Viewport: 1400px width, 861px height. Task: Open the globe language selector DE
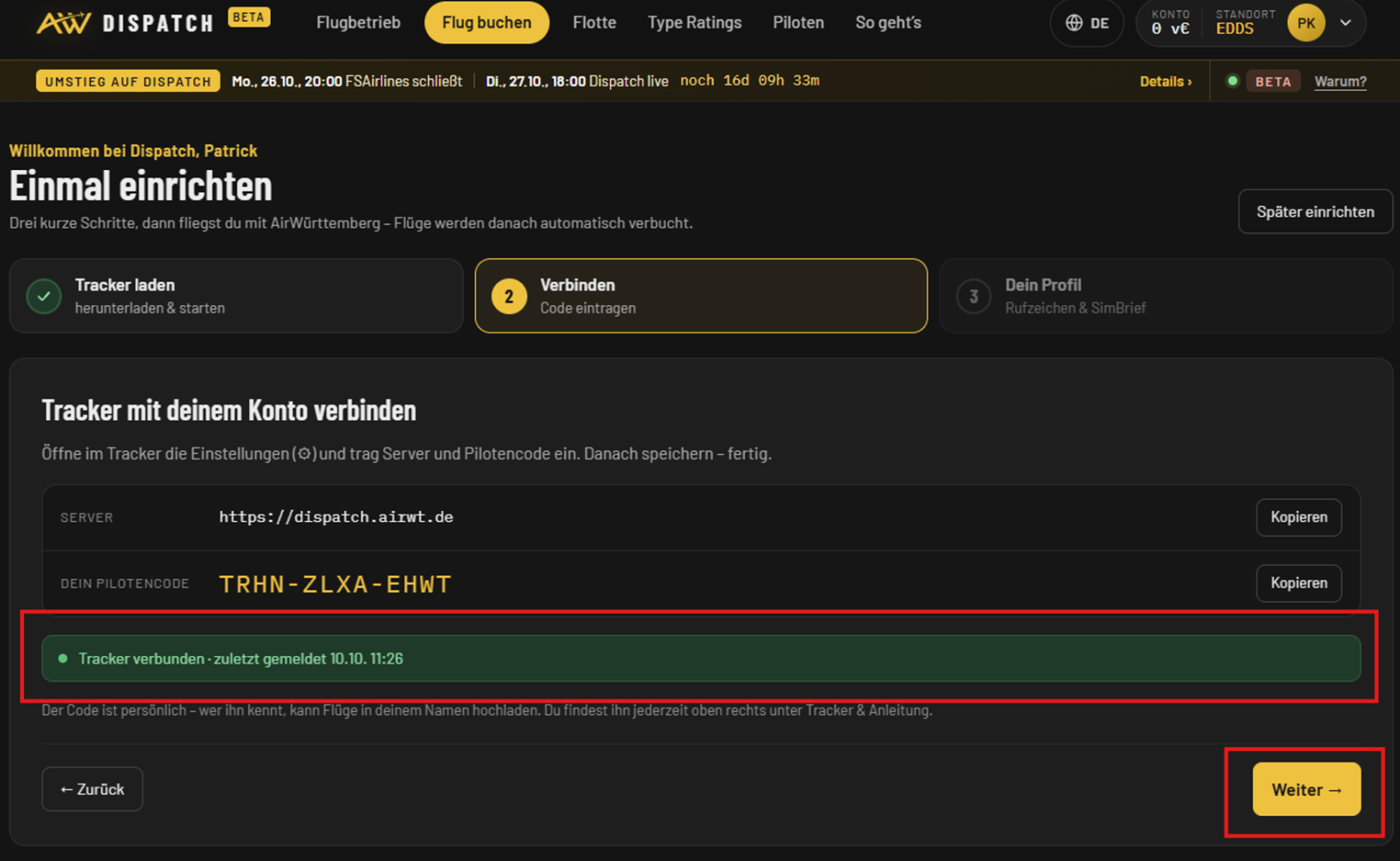tap(1087, 23)
